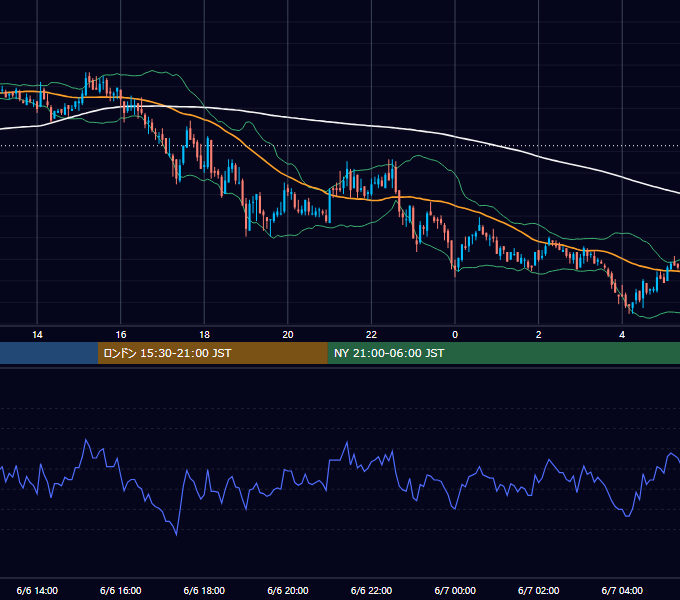This screenshot has width=680, height=600.
Task: Click the 0 hour label on price chart axis
Action: tap(455, 335)
